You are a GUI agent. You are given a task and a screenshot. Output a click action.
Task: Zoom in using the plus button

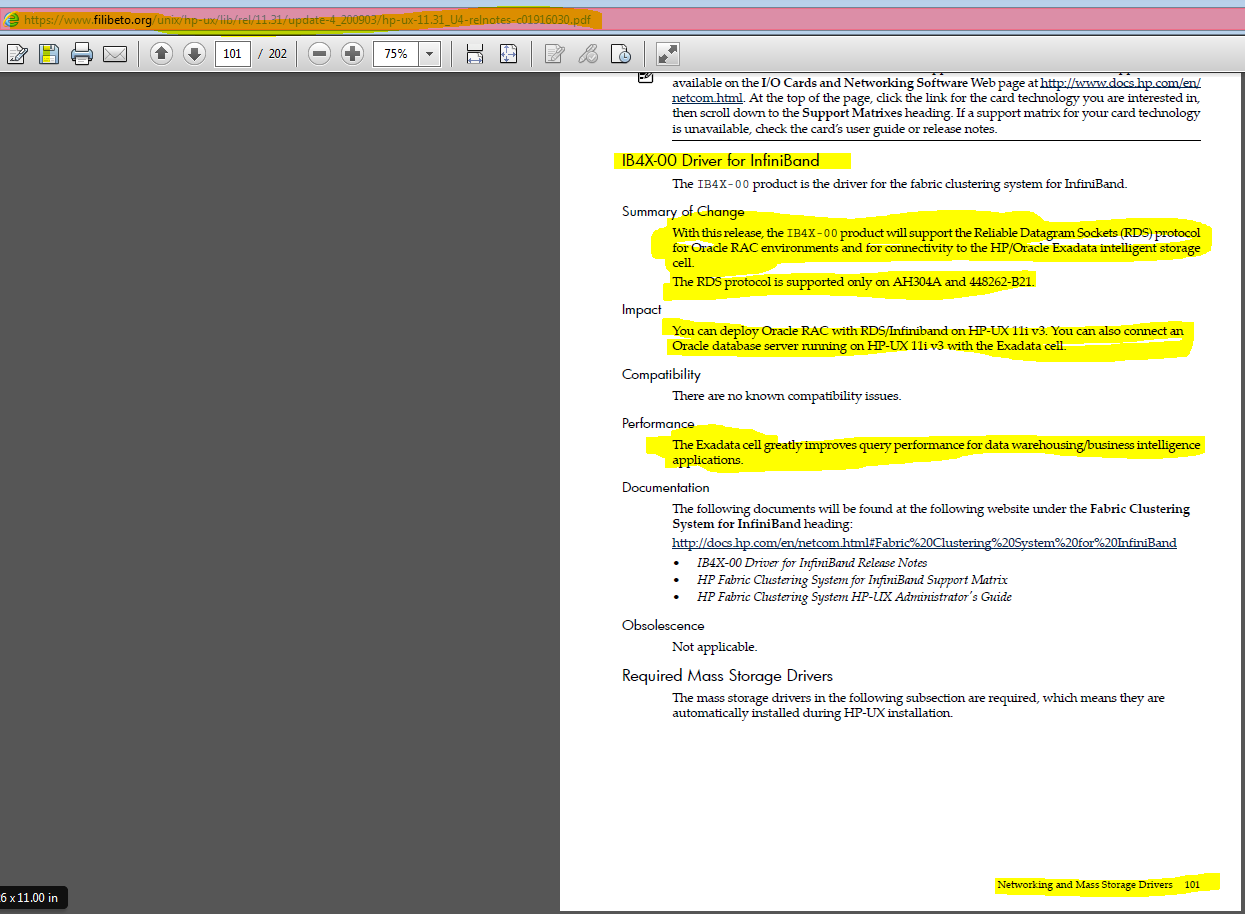[352, 54]
